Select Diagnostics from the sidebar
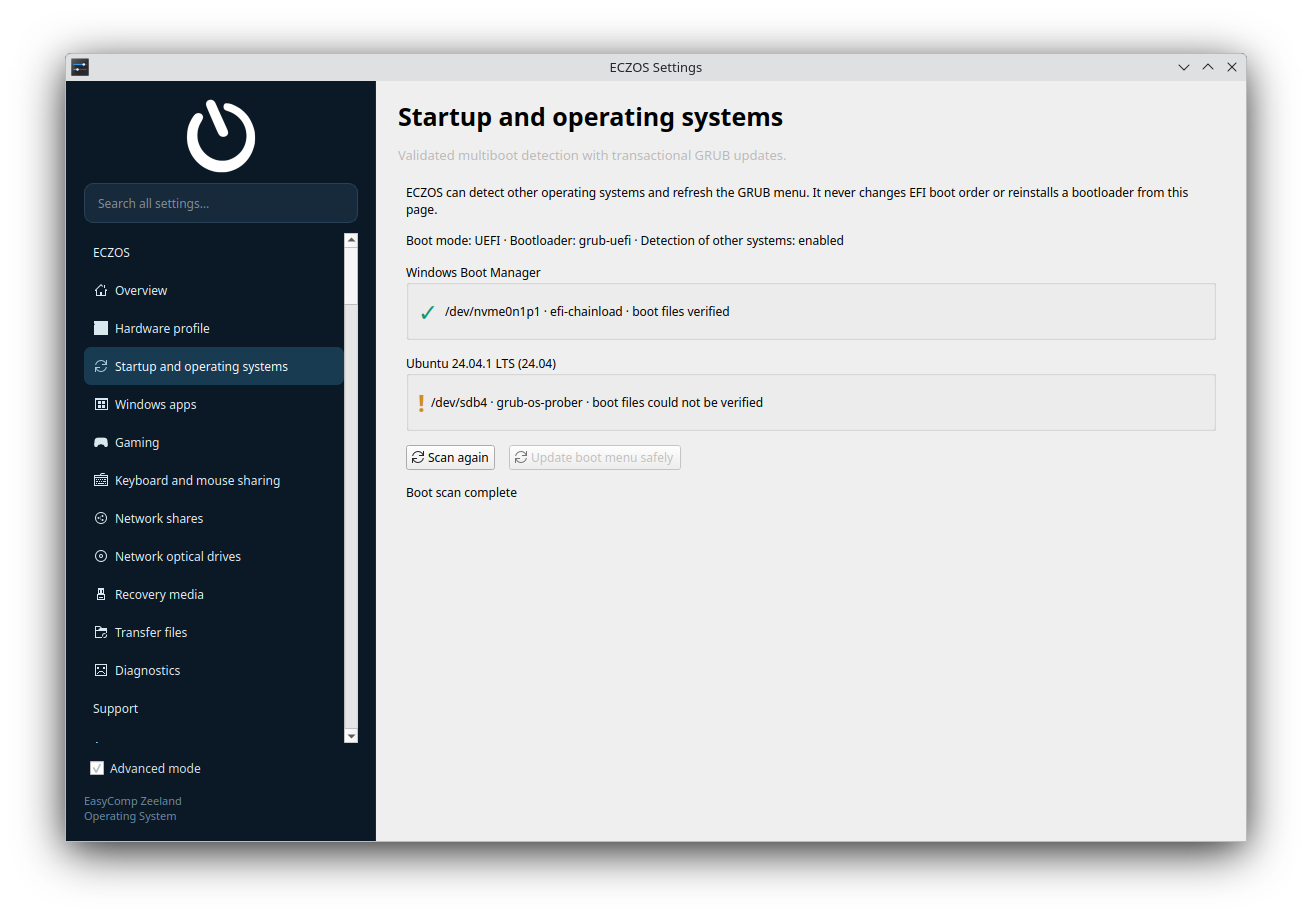 [x=214, y=671]
